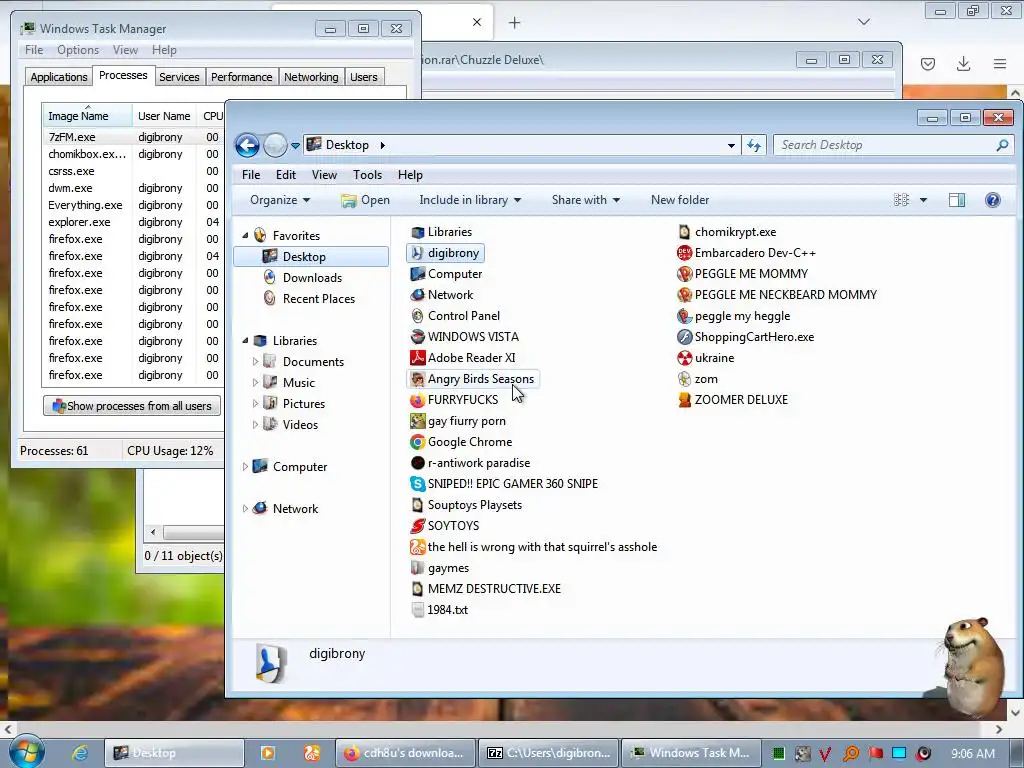Open the Explorer View menu
Image resolution: width=1024 pixels, height=768 pixels.
point(324,174)
